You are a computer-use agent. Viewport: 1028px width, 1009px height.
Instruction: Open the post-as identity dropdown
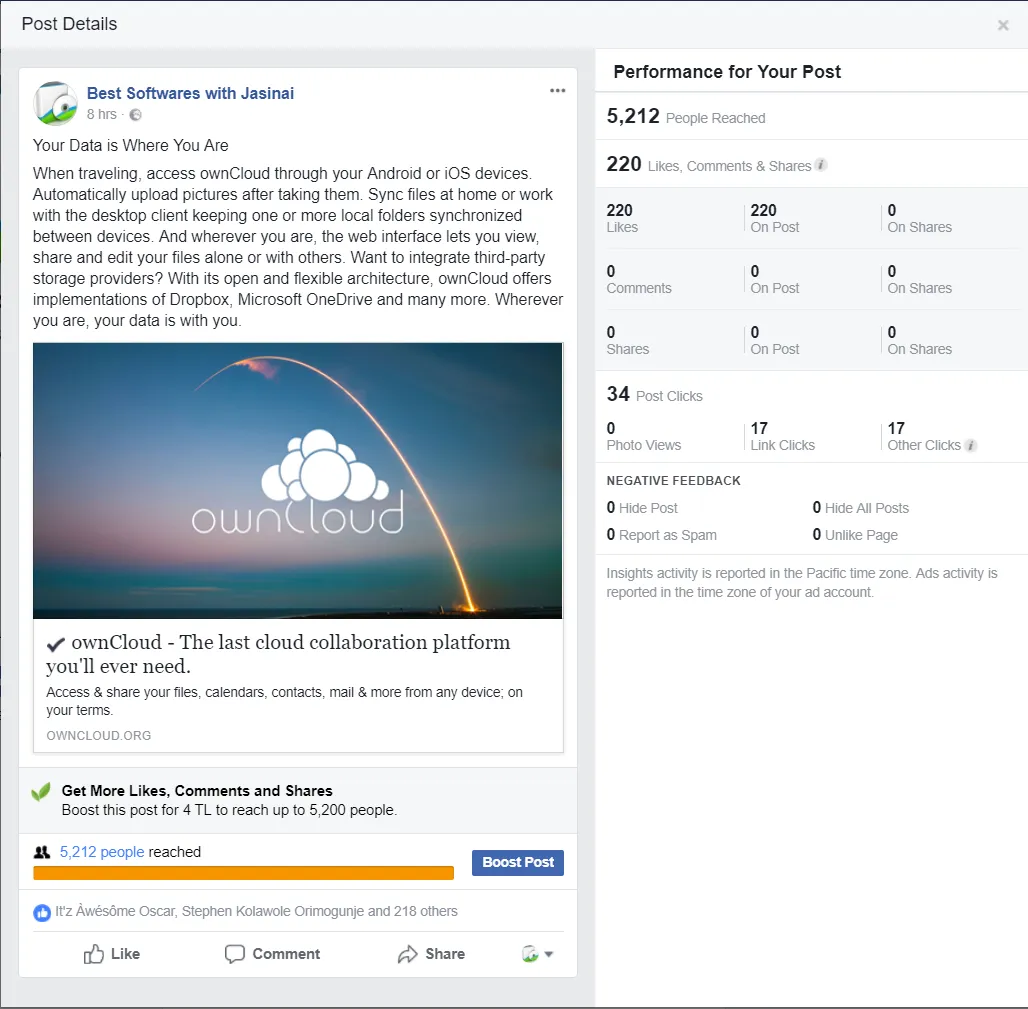point(538,954)
